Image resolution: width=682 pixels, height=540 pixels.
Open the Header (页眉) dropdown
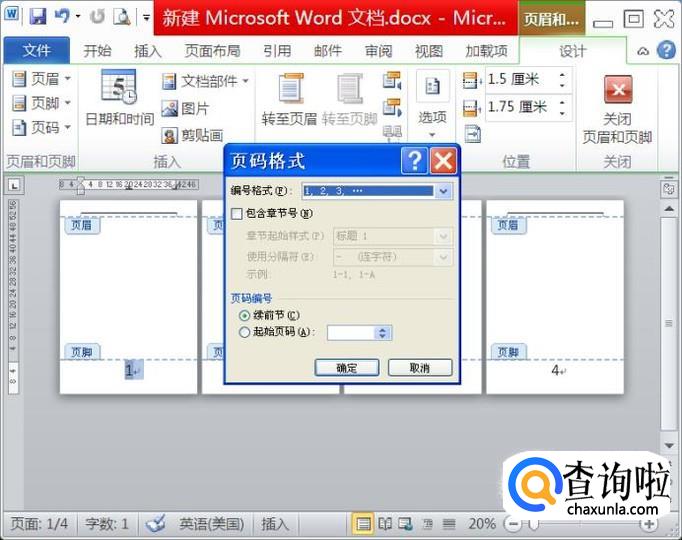(x=41, y=79)
